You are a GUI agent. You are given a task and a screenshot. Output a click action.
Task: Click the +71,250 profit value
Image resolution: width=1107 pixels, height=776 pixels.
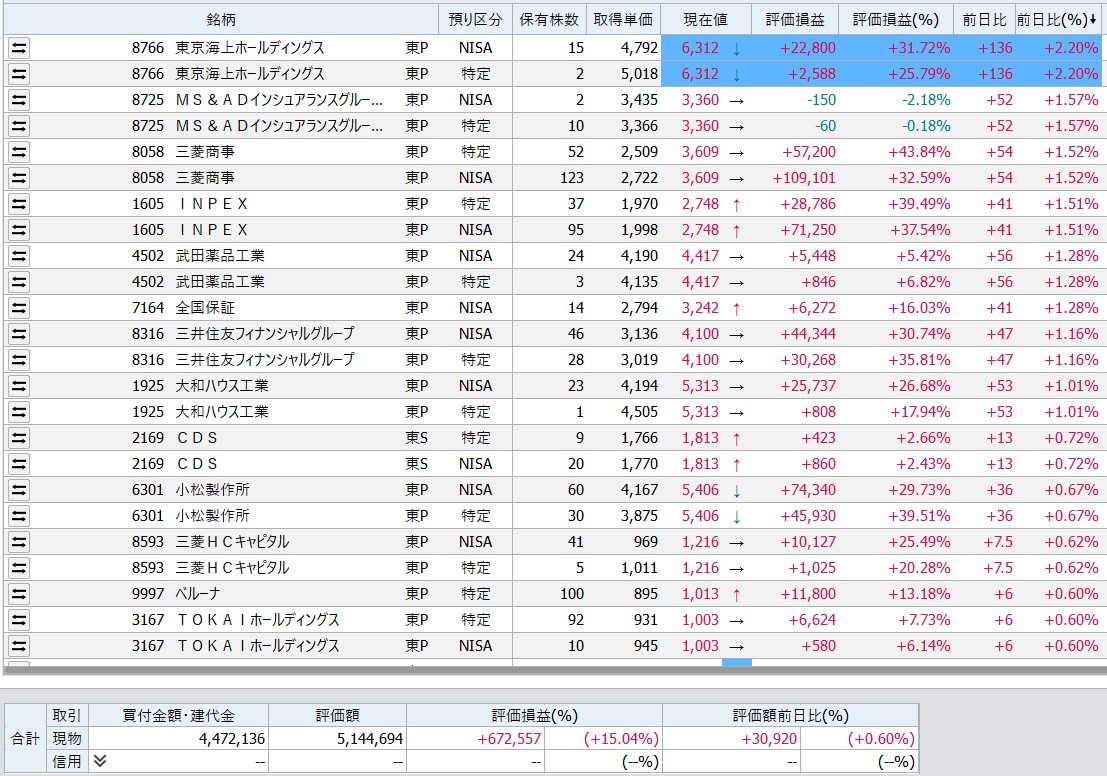[808, 230]
